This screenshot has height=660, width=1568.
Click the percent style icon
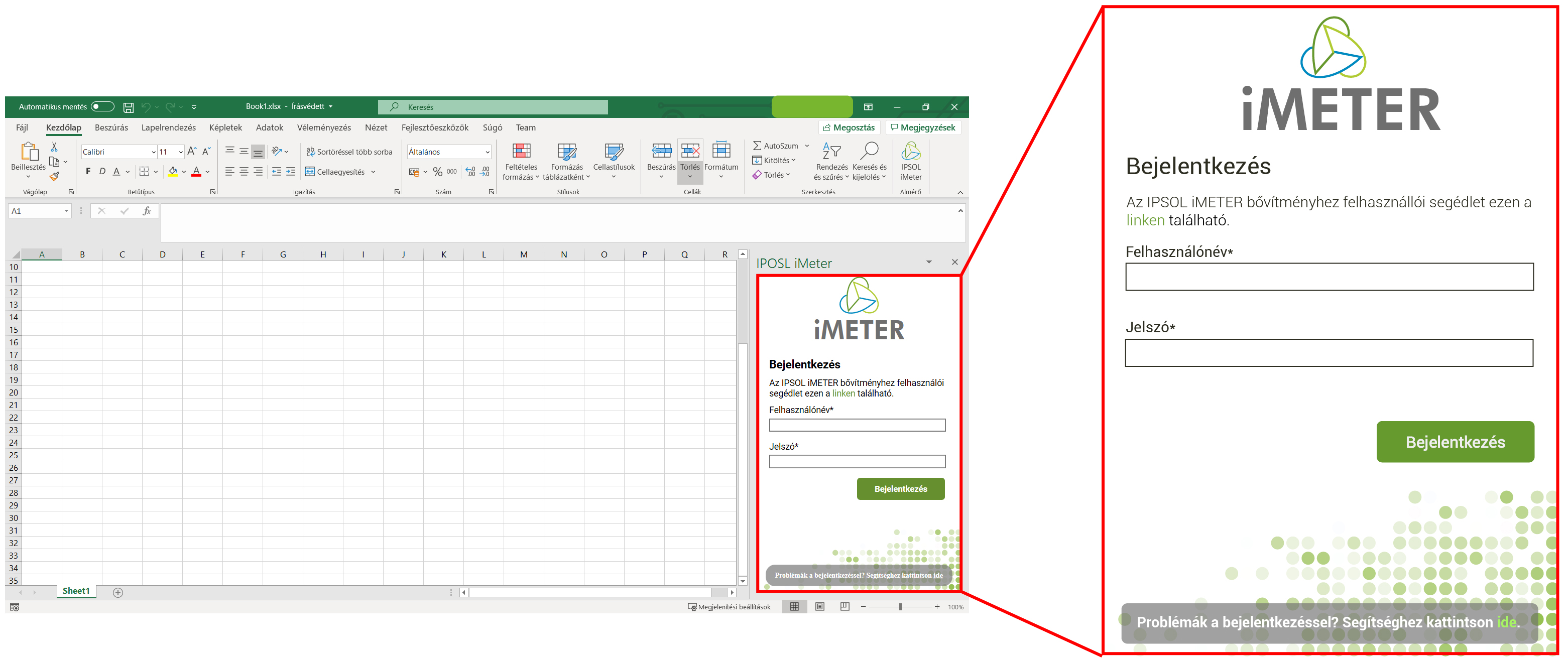(438, 172)
